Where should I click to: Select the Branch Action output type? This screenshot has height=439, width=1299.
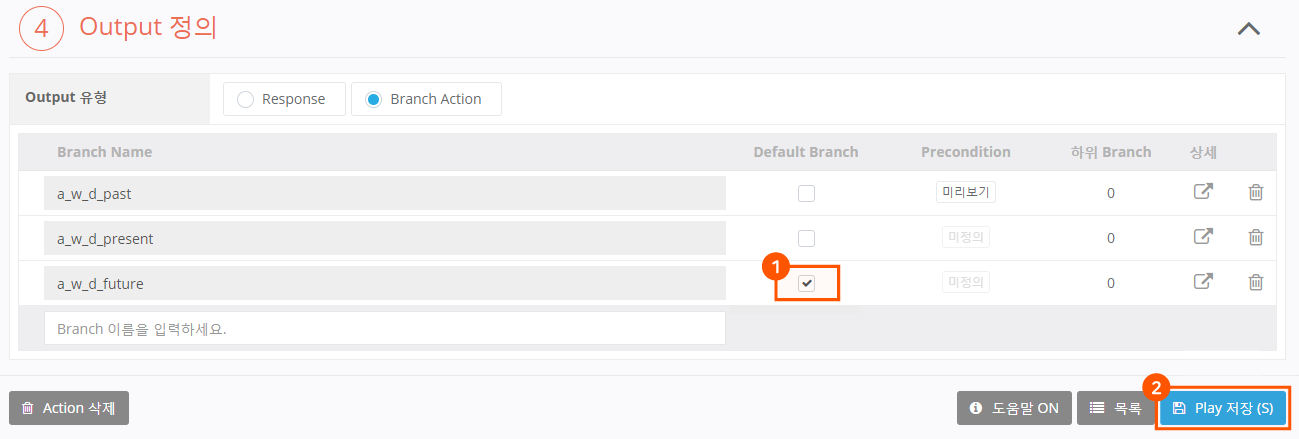coord(374,99)
